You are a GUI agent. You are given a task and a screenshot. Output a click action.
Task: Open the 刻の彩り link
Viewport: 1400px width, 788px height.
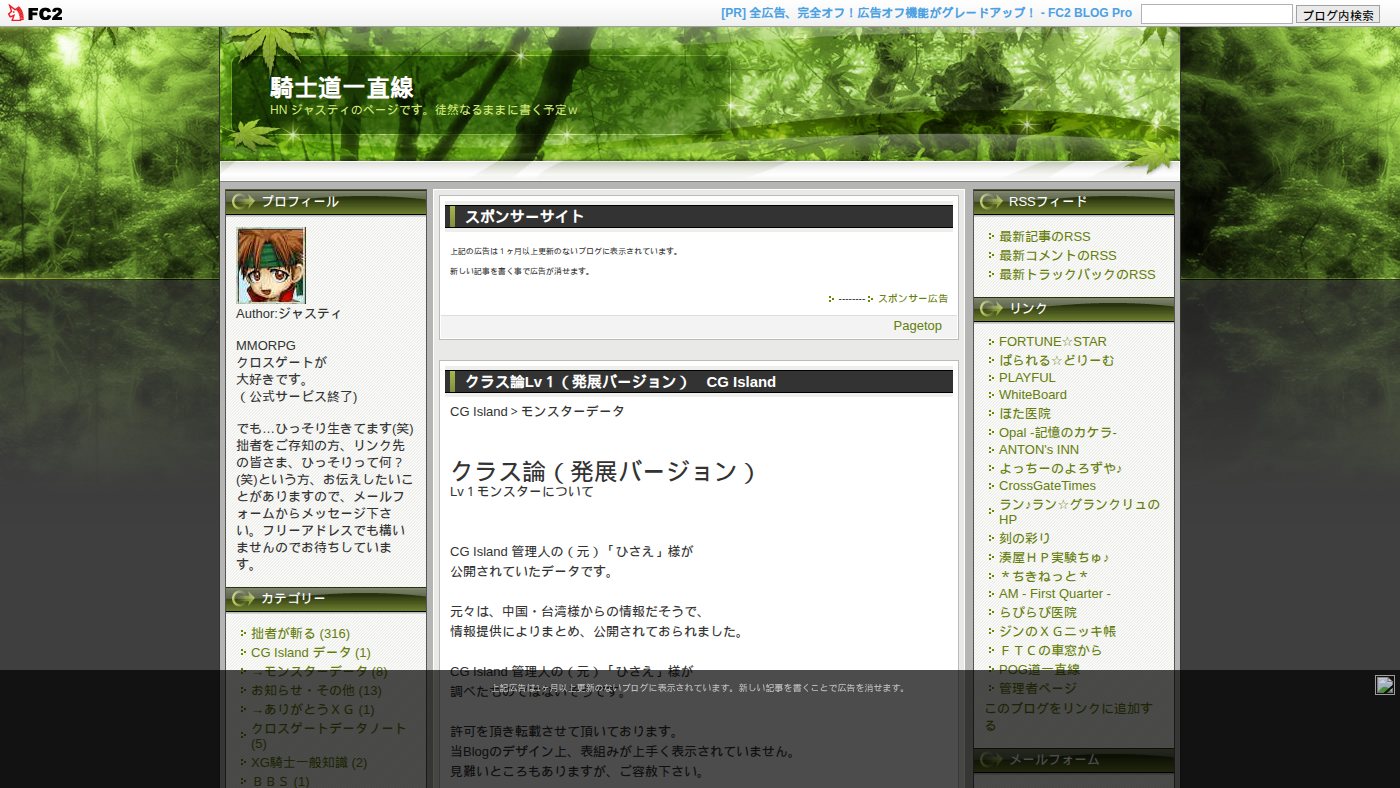point(1025,538)
